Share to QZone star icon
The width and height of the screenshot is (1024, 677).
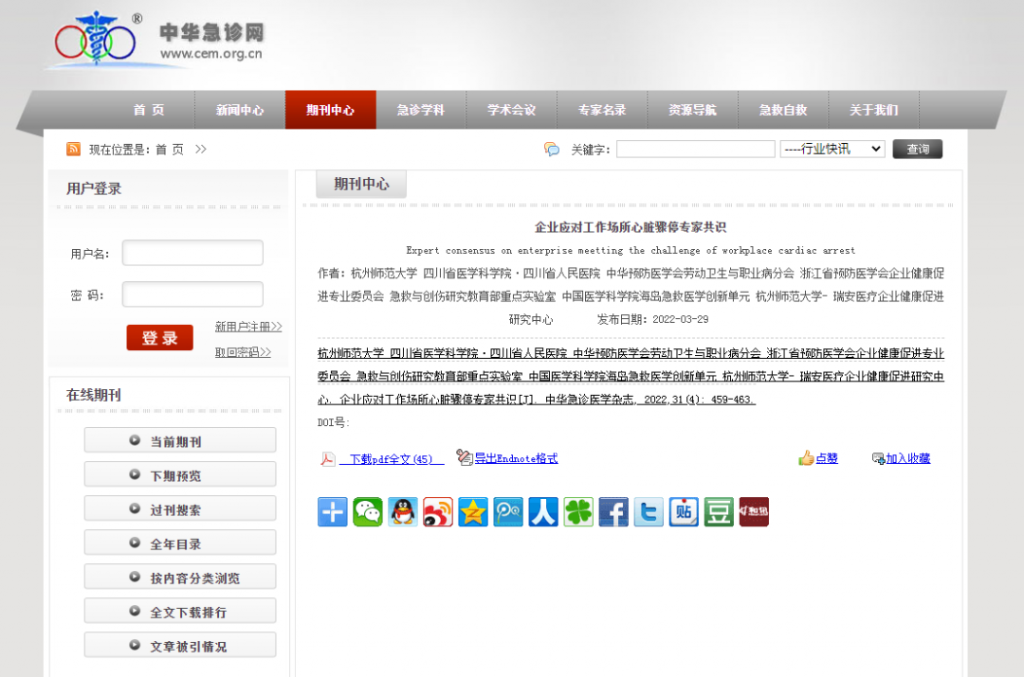(473, 512)
